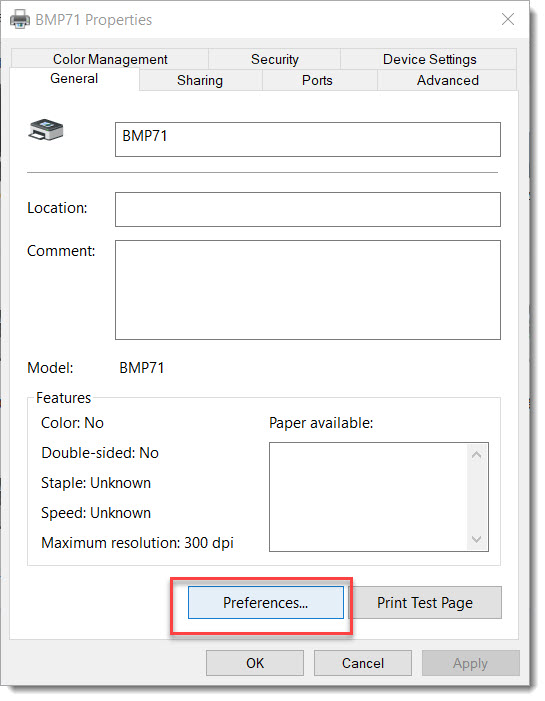Screen dimensions: 545x701
Task: Switch to the Color Management tab
Action: [110, 59]
